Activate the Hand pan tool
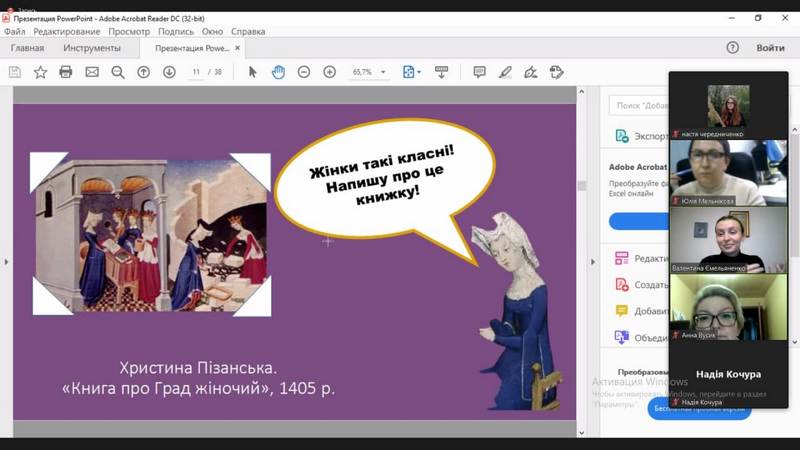The image size is (800, 450). (x=278, y=72)
